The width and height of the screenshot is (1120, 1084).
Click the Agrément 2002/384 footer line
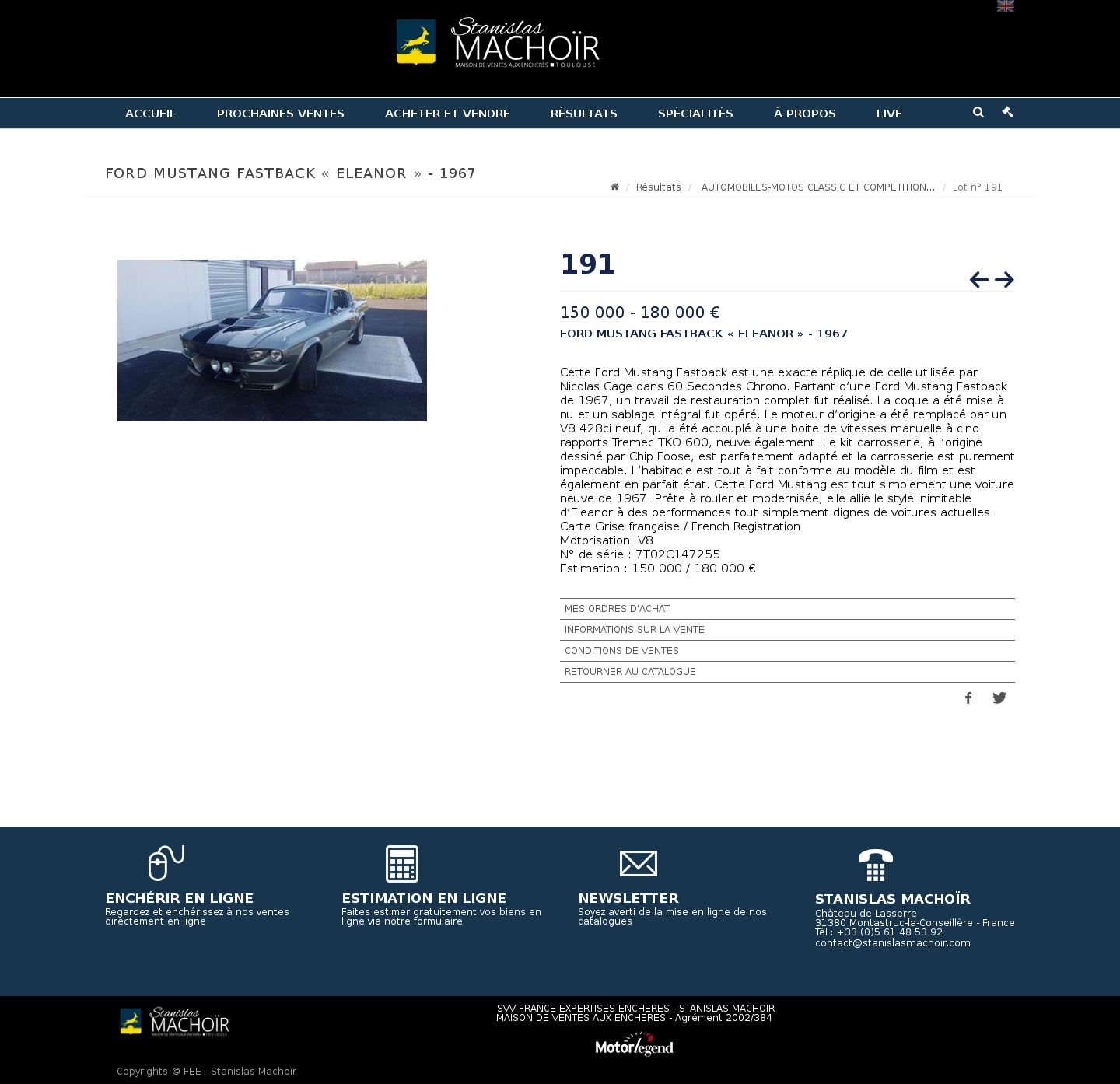635,1018
